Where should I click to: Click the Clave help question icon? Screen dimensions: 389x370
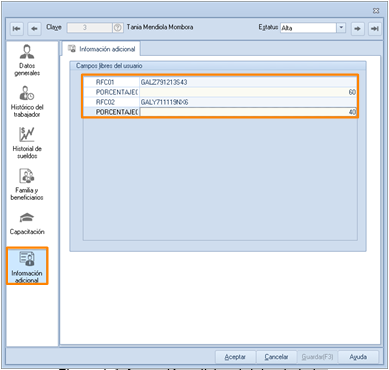click(117, 28)
